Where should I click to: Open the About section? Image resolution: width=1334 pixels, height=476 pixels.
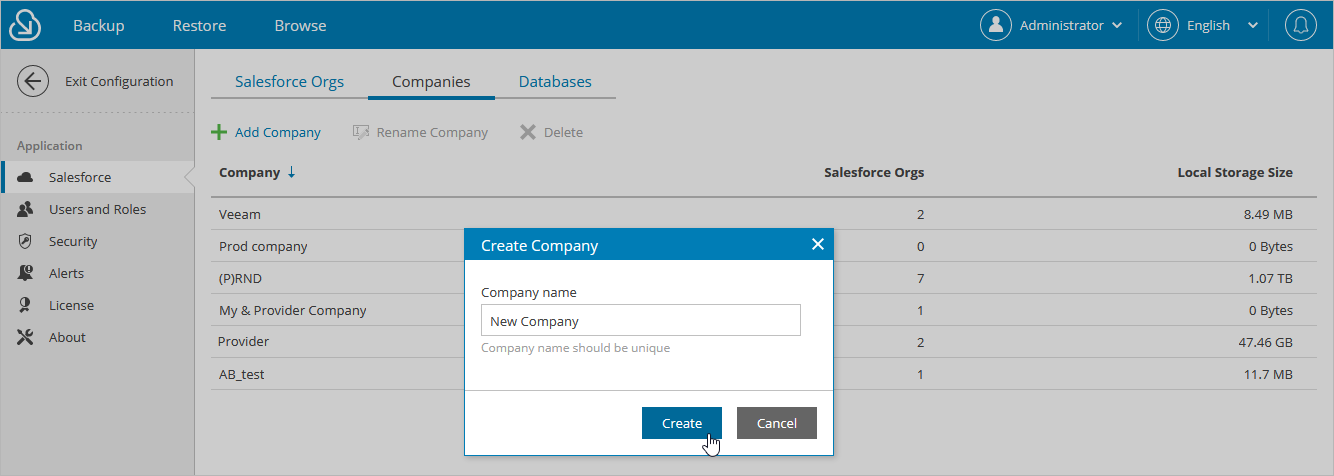coord(97,338)
